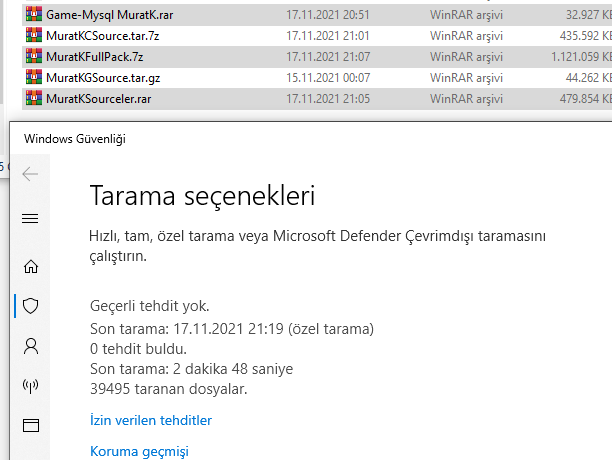This screenshot has height=460, width=612.
Task: Click date 17.11.2021 21:07 cell
Action: click(x=328, y=57)
